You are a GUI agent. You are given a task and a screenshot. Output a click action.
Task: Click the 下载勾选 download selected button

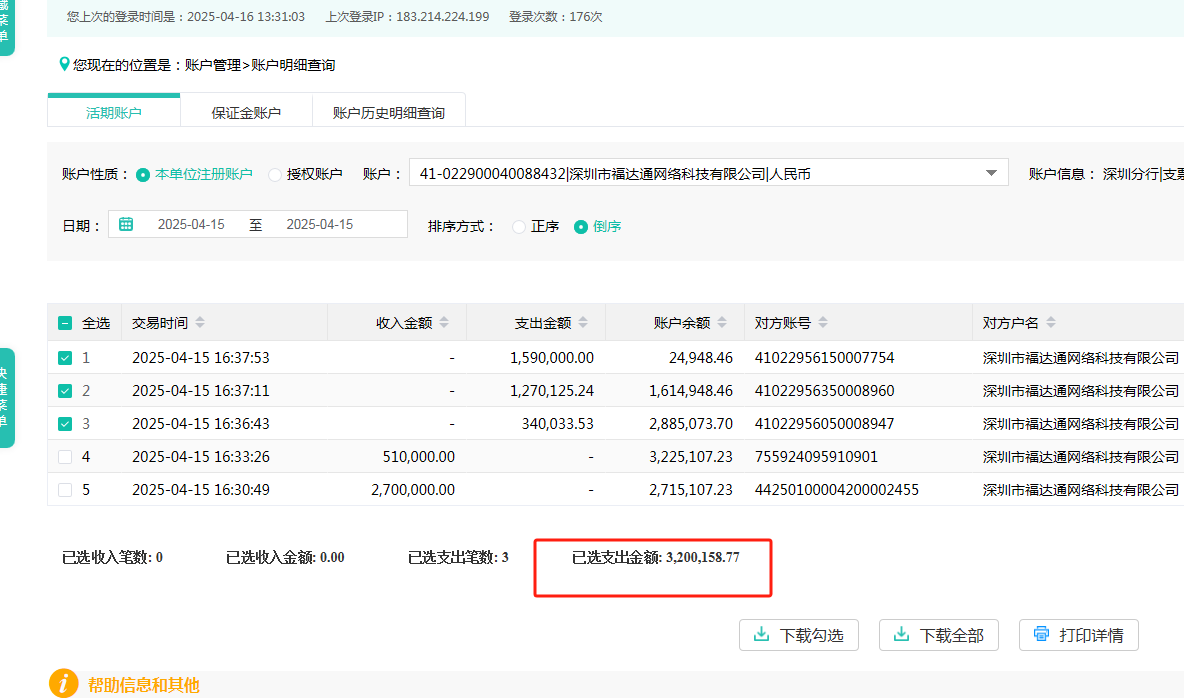pyautogui.click(x=798, y=635)
